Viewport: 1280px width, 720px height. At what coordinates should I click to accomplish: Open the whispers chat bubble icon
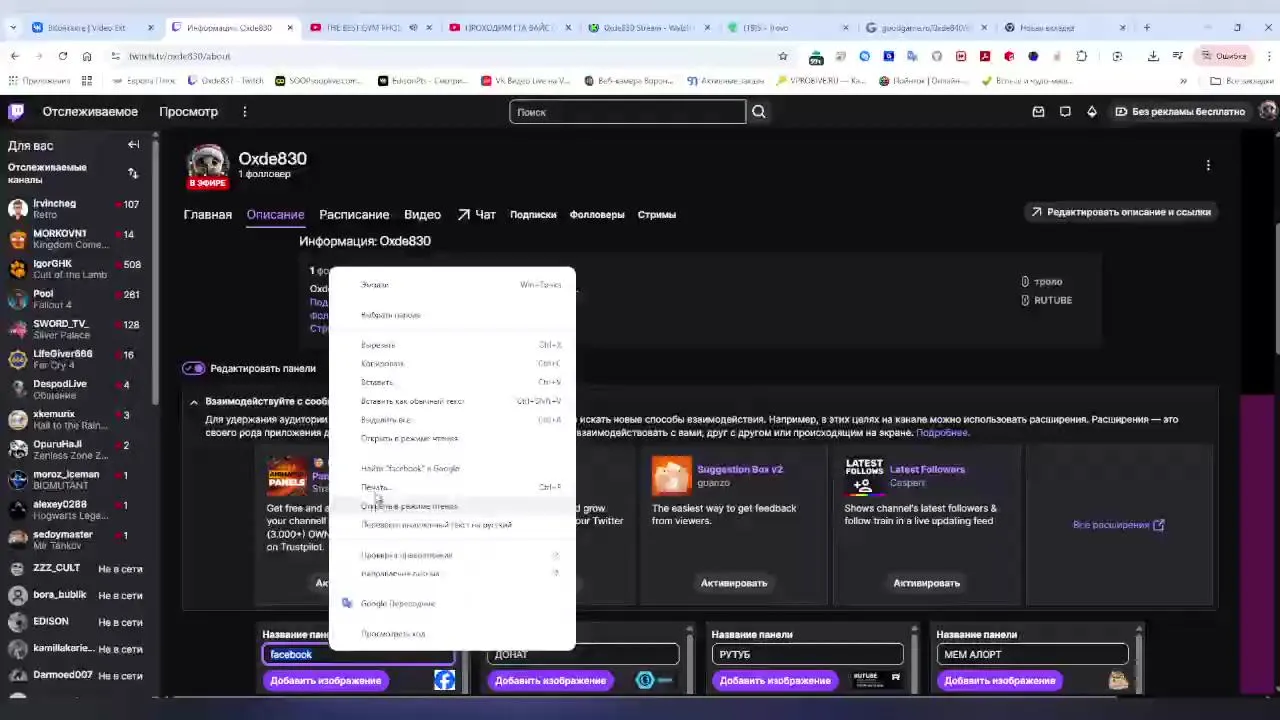pos(1065,112)
